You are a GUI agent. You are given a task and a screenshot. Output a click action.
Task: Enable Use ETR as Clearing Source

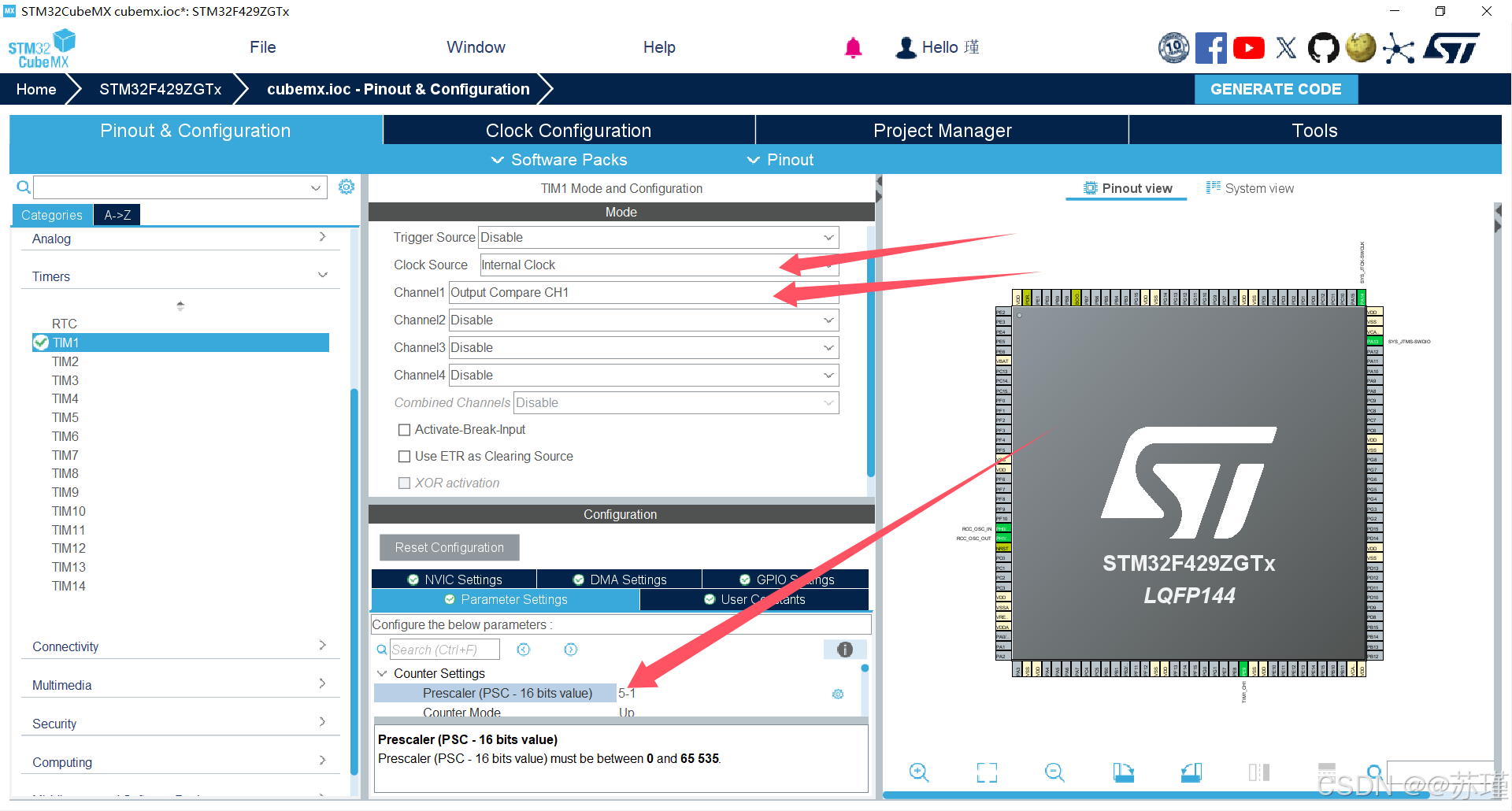tap(405, 457)
